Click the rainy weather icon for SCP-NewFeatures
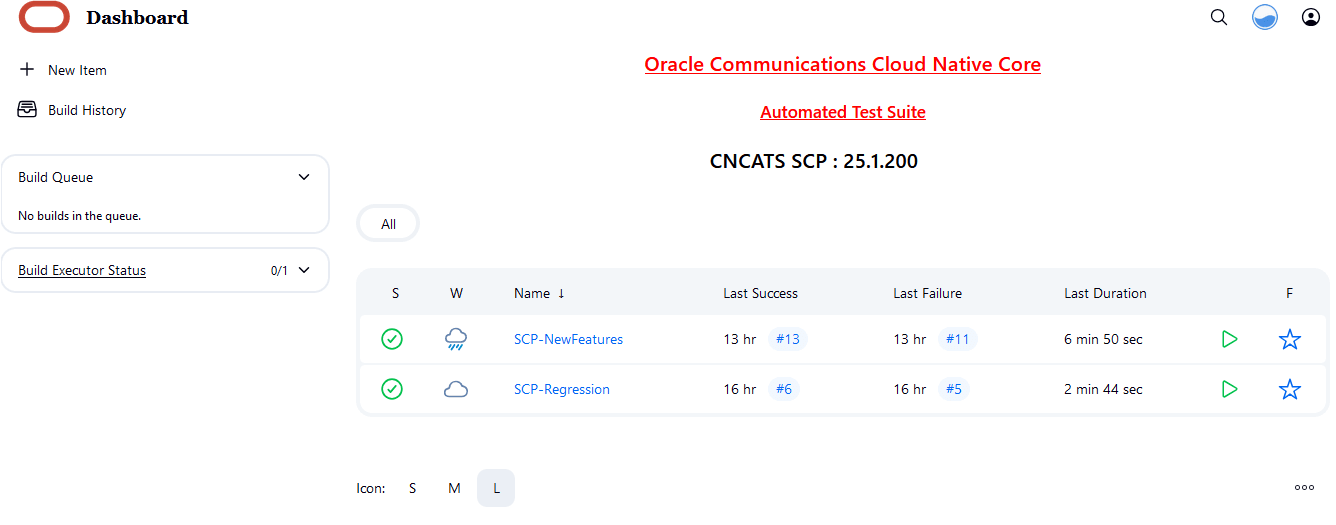 click(456, 339)
